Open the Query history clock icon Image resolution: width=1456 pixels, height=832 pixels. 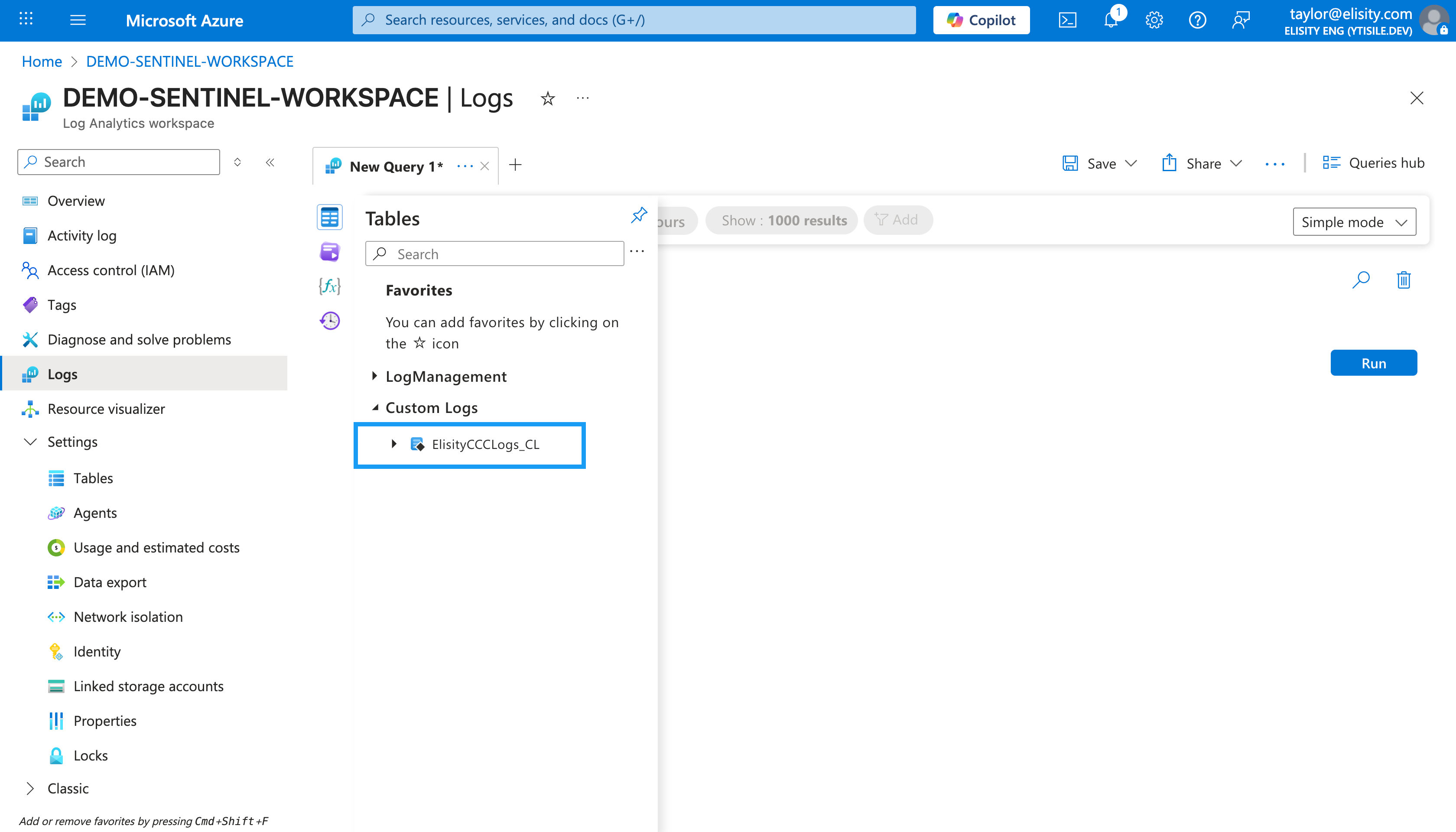pyautogui.click(x=330, y=321)
